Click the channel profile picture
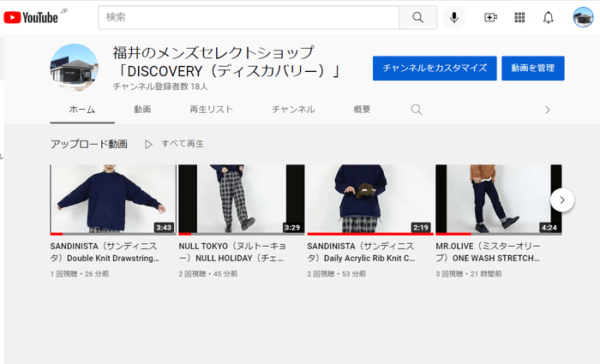Viewport: 600px width, 364px height. pyautogui.click(x=74, y=68)
